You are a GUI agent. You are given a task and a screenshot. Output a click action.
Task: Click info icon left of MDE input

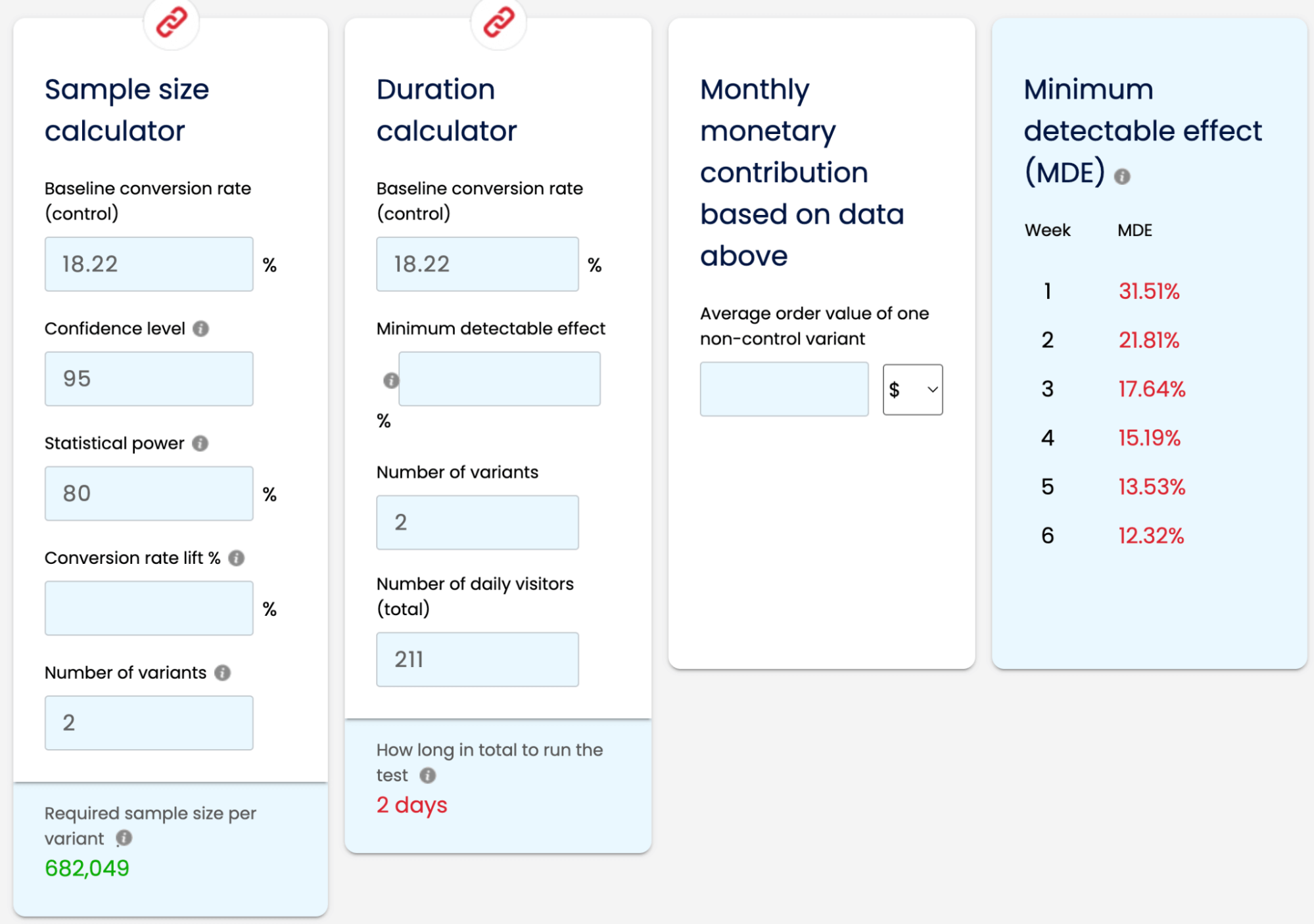pos(390,381)
